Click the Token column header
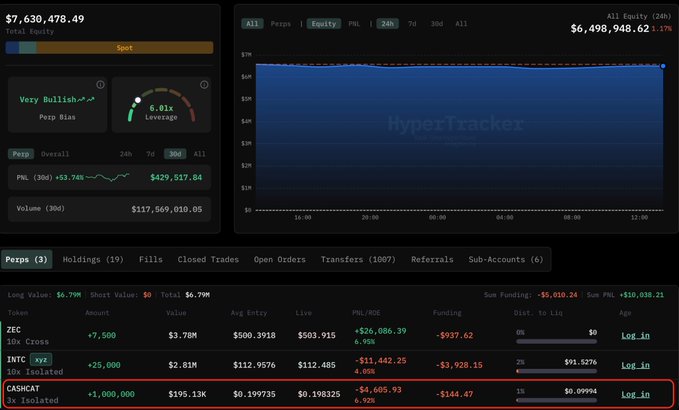Image resolution: width=679 pixels, height=410 pixels. [18, 313]
